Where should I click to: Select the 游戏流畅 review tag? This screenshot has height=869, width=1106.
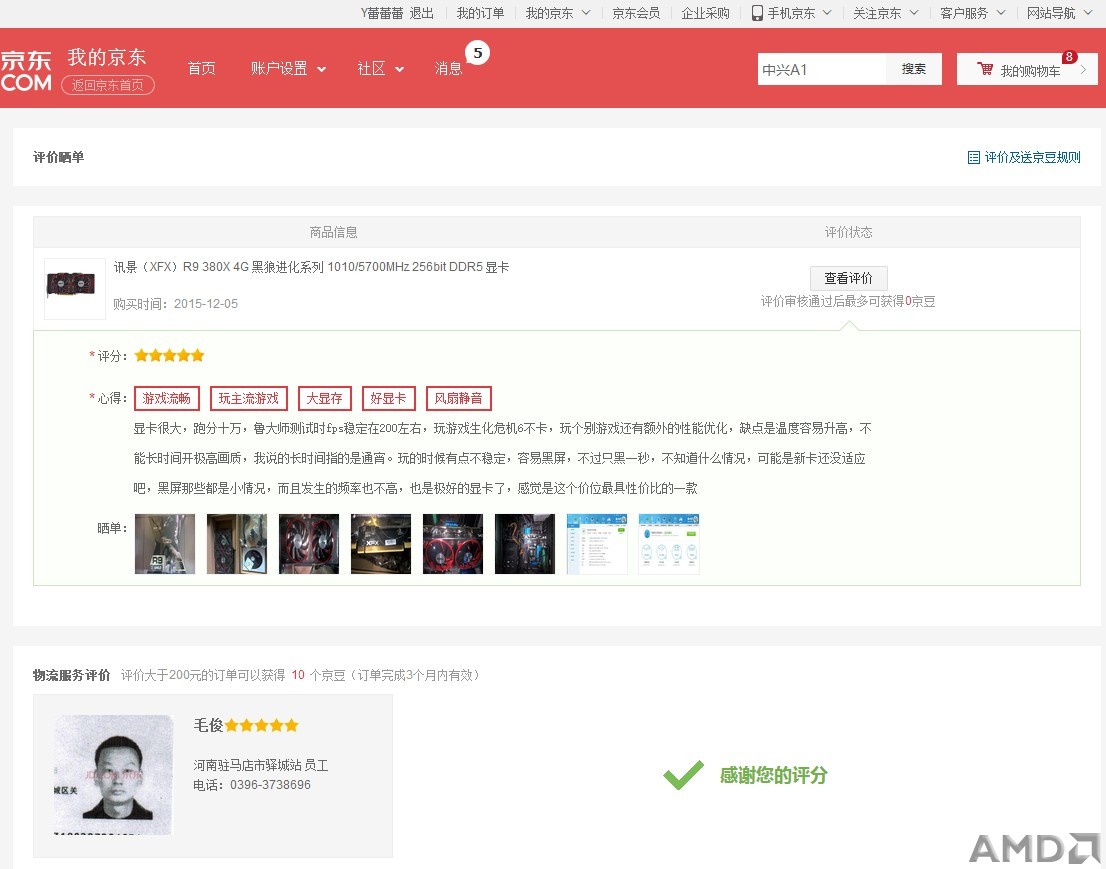click(166, 399)
